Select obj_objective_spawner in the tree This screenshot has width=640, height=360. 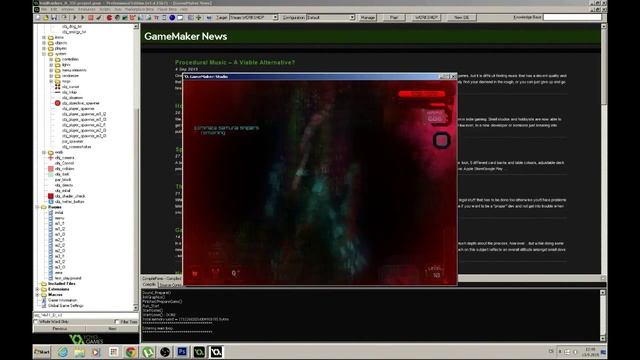click(x=80, y=103)
